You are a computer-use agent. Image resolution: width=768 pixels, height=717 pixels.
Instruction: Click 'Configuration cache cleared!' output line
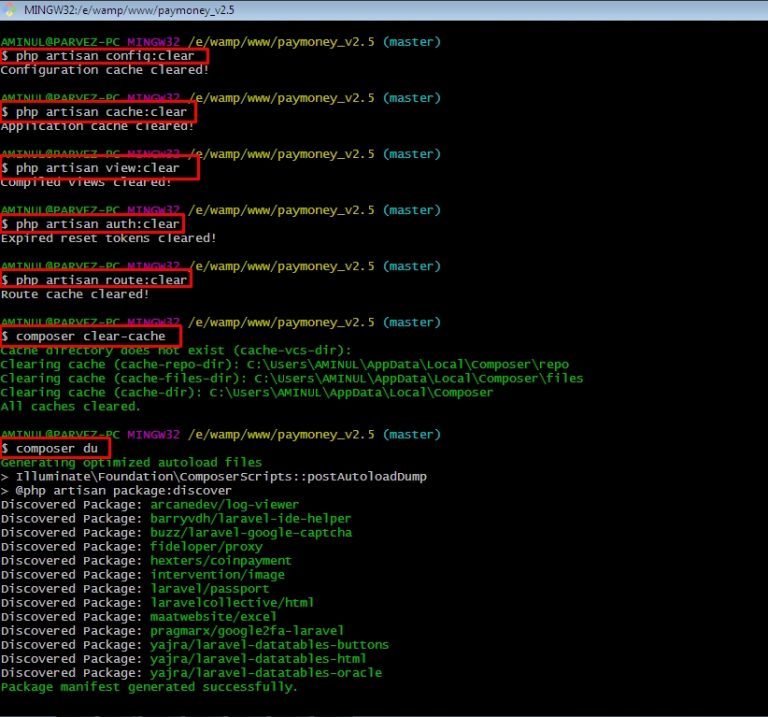pos(105,70)
